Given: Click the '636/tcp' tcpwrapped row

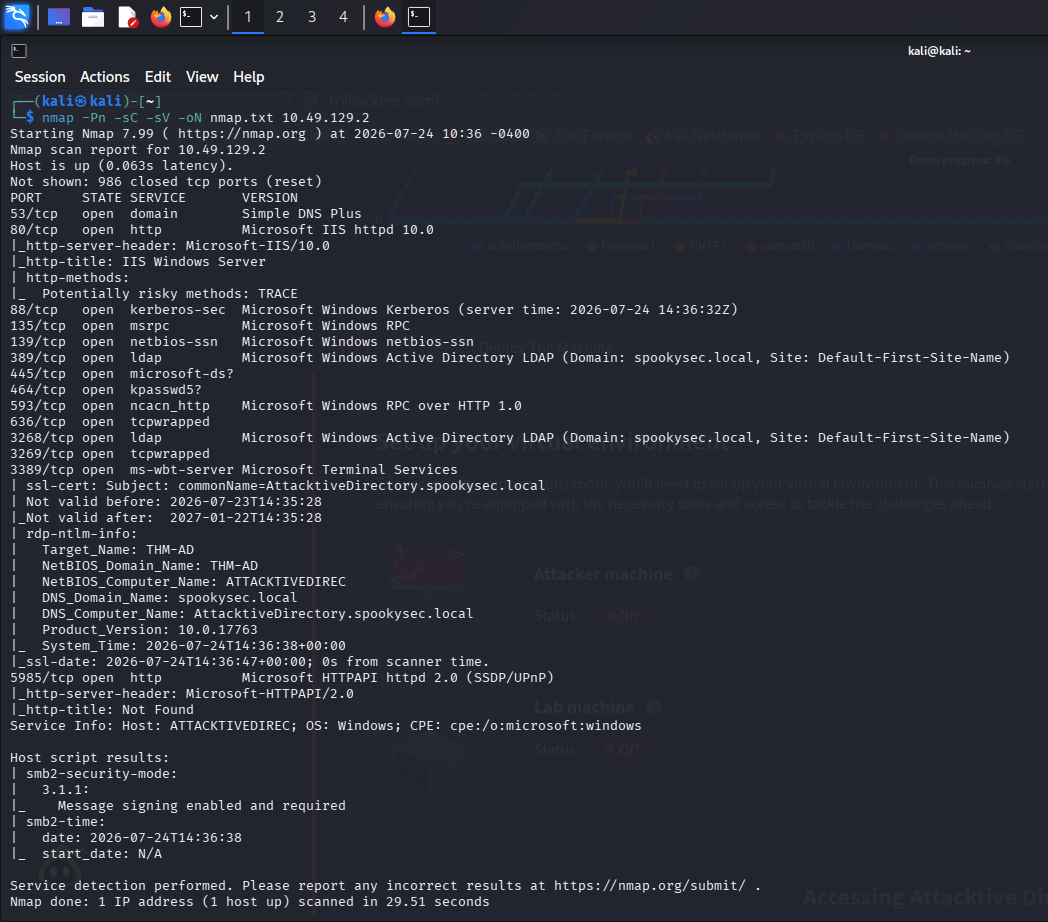Looking at the screenshot, I should click(x=110, y=422).
